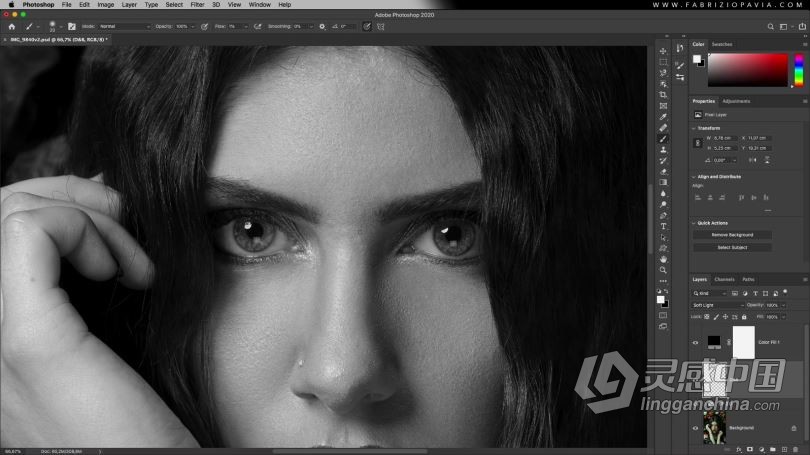Open the Smoothing dropdown arrow

pos(311,26)
